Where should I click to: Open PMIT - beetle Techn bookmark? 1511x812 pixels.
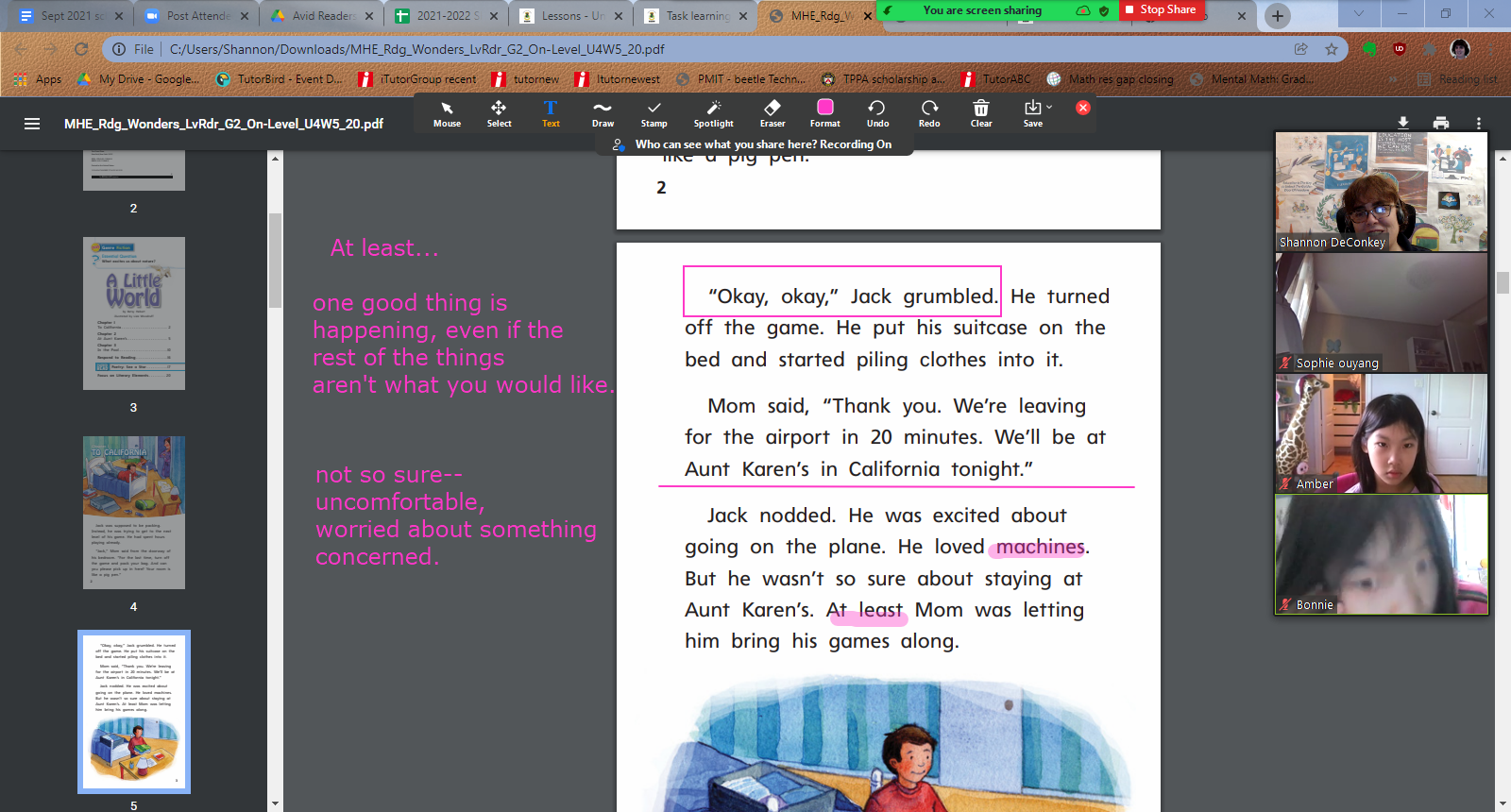[x=741, y=79]
